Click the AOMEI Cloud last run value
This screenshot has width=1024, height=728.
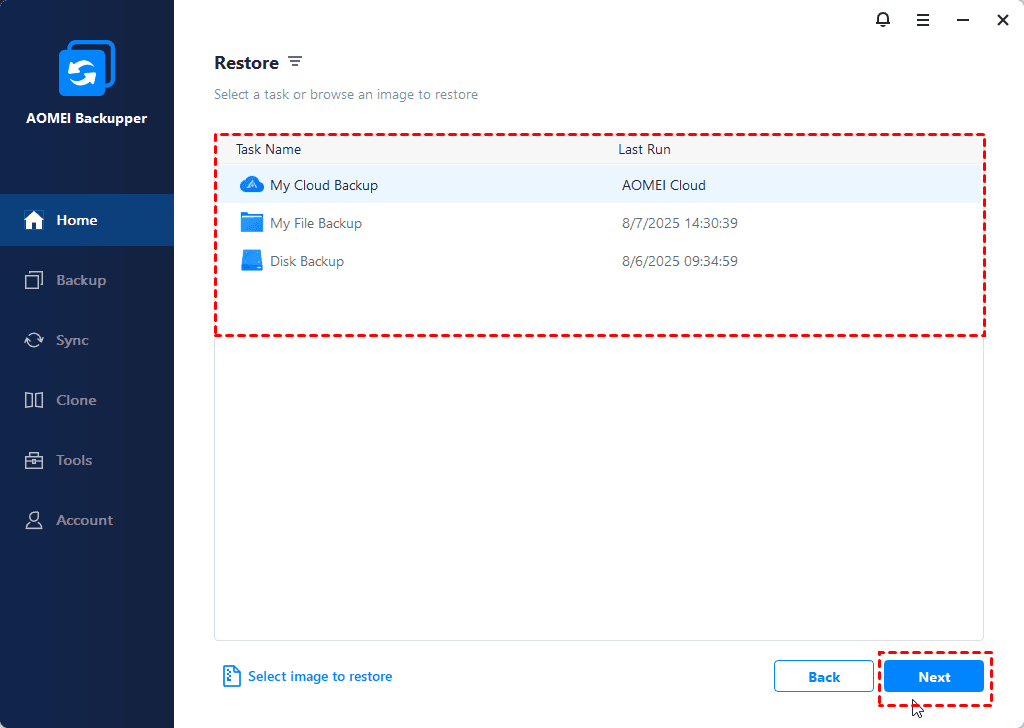664,185
